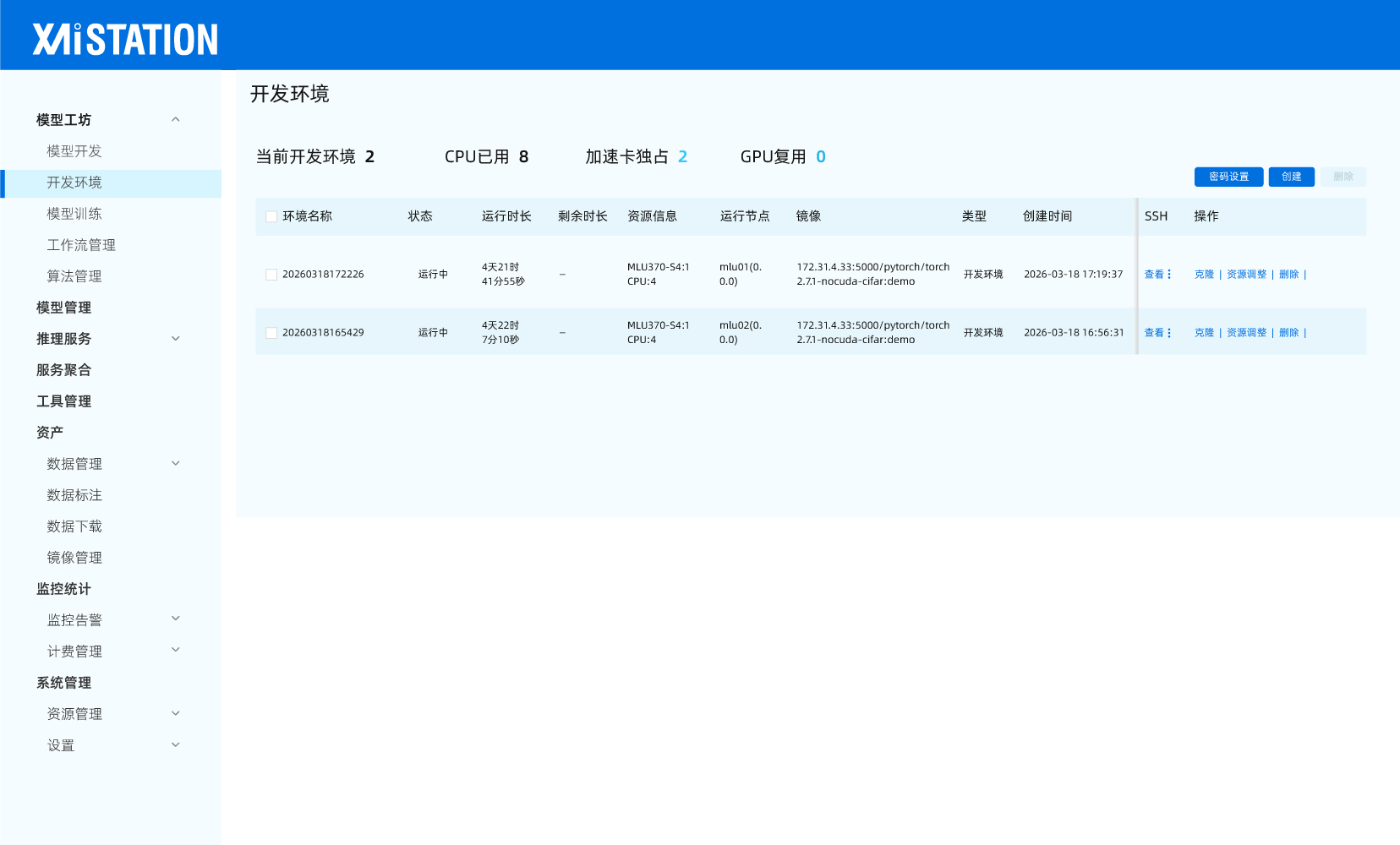The image size is (1400, 845).
Task: Click 克隆 for environment 20260318172226
Action: pos(1204,275)
